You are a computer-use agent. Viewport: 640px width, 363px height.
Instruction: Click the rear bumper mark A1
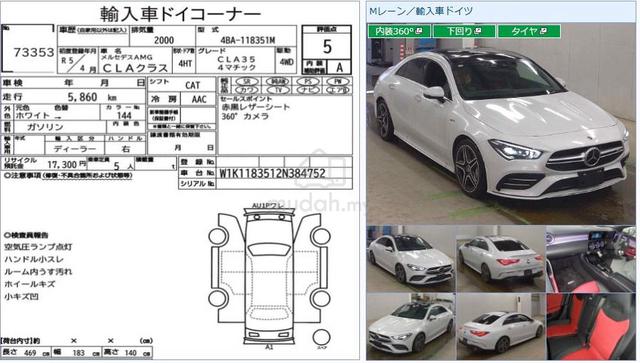(x=269, y=347)
